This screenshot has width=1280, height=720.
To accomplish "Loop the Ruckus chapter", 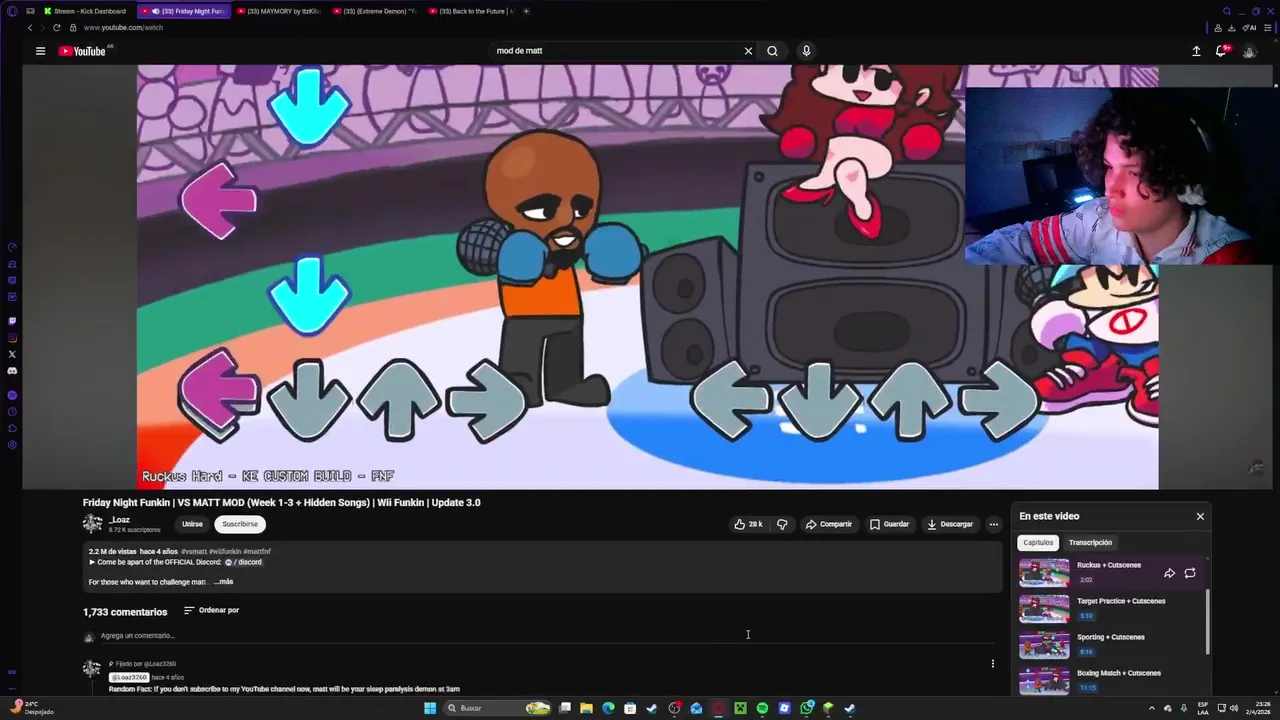I will 1190,573.
